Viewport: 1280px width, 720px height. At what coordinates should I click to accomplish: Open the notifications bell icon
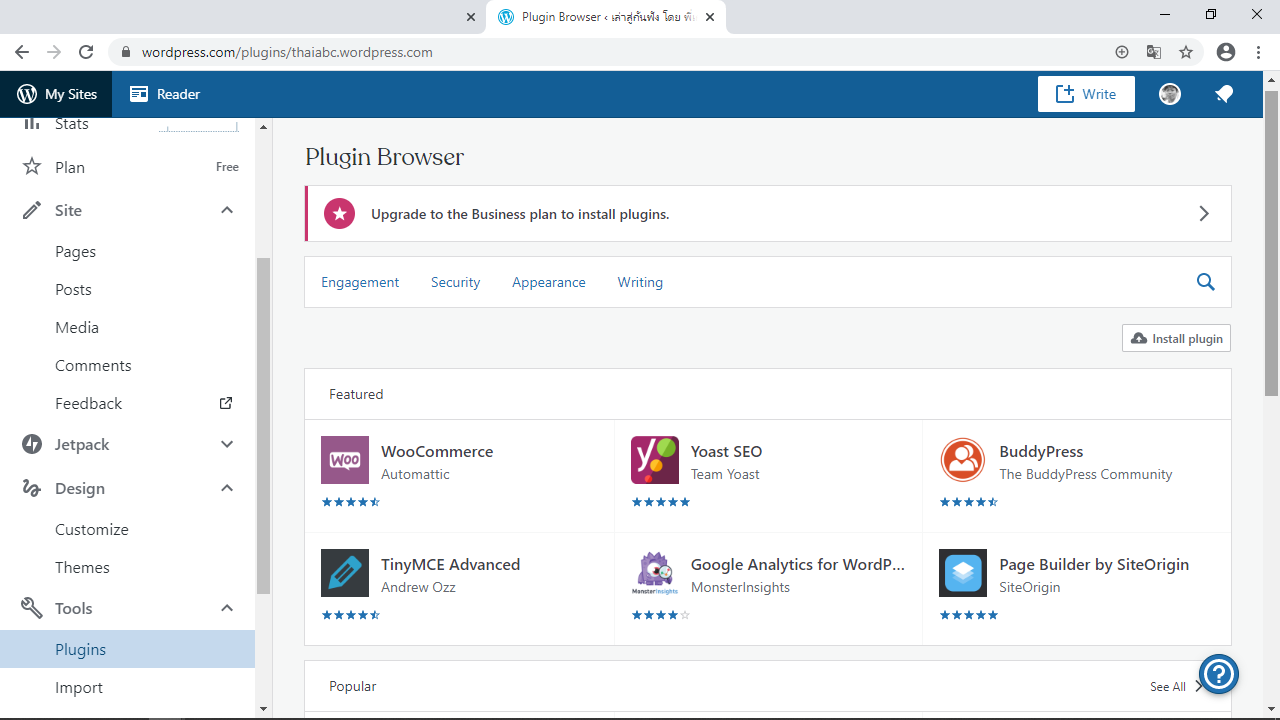tap(1224, 94)
